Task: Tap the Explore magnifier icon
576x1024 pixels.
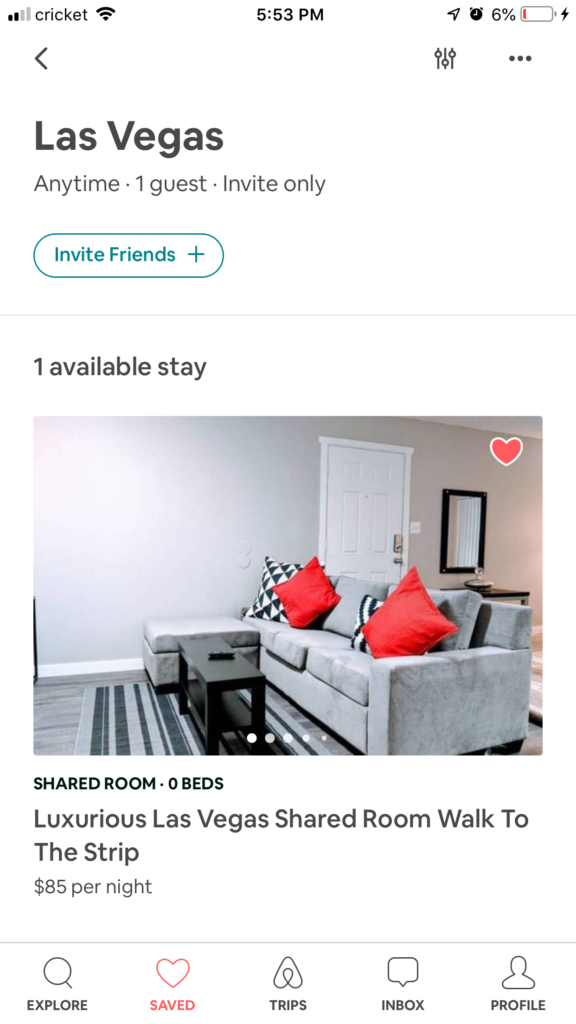Action: click(x=57, y=973)
